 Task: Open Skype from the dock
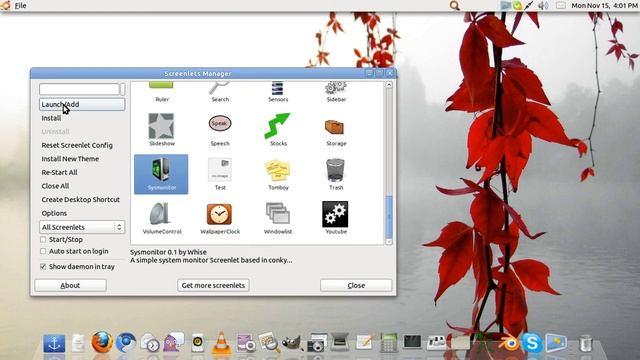(x=532, y=342)
